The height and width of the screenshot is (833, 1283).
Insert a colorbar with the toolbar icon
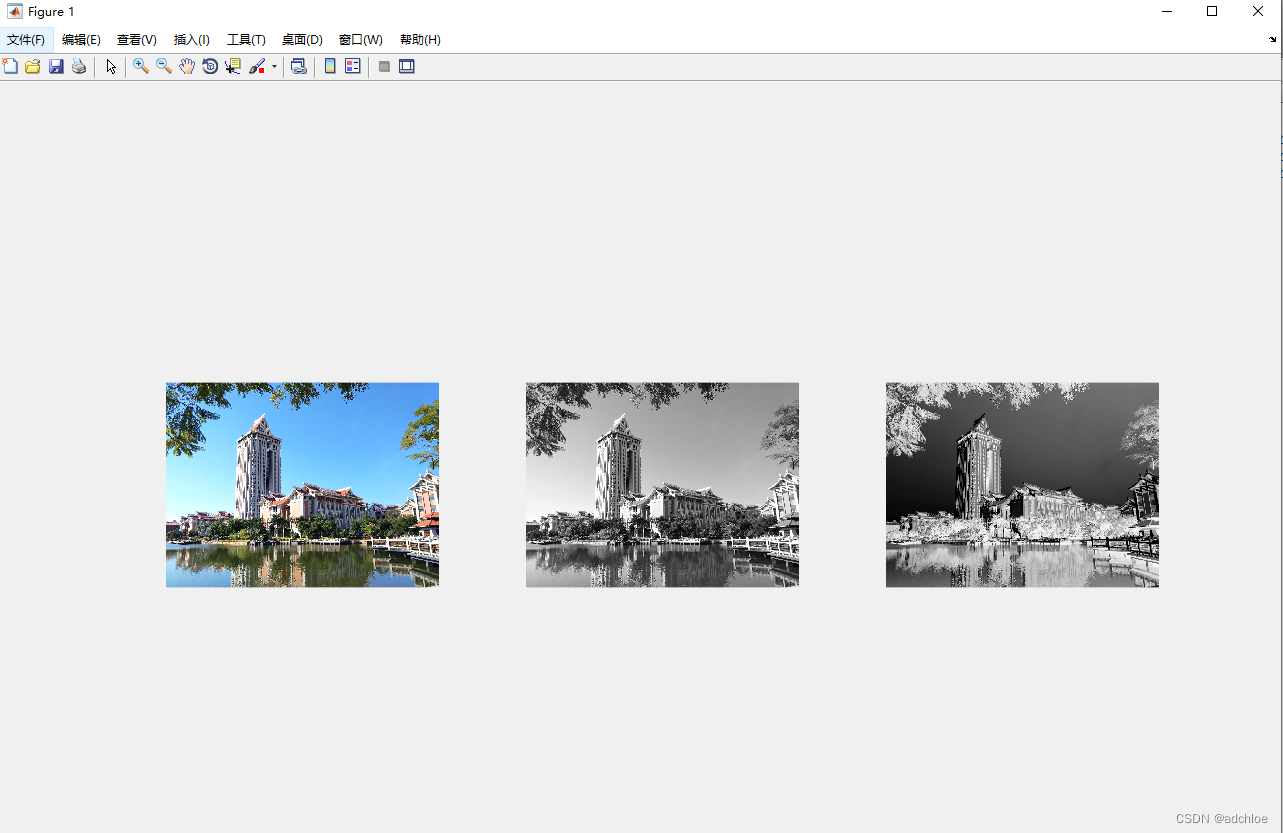pos(330,66)
